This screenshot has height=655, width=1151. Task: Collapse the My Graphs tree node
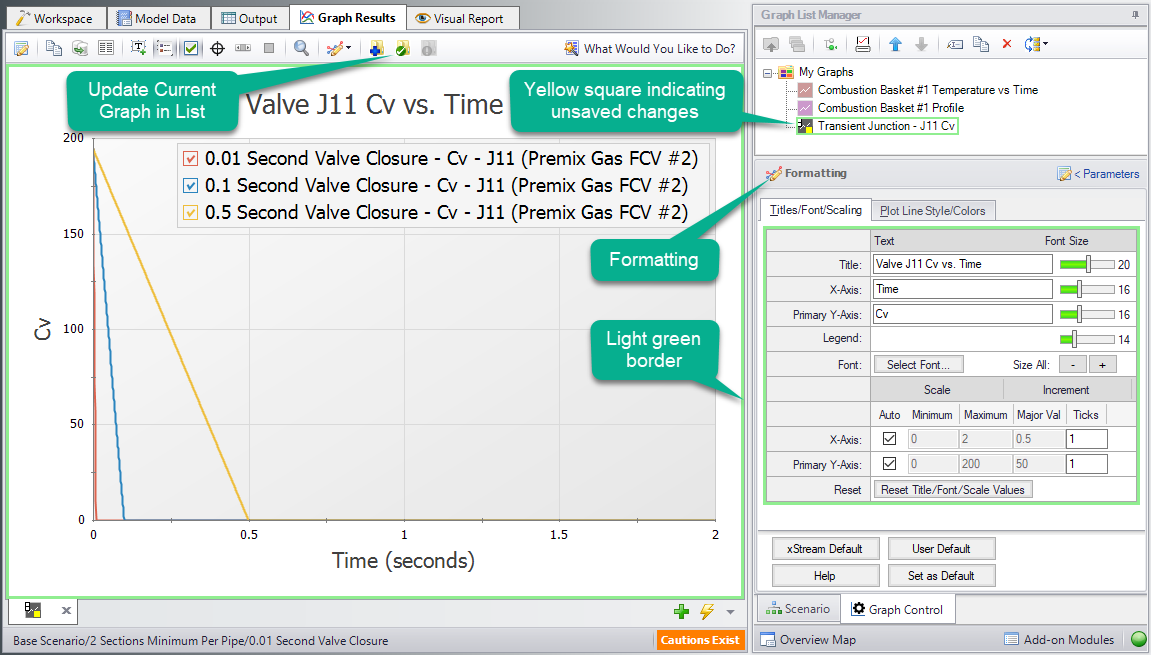(768, 72)
